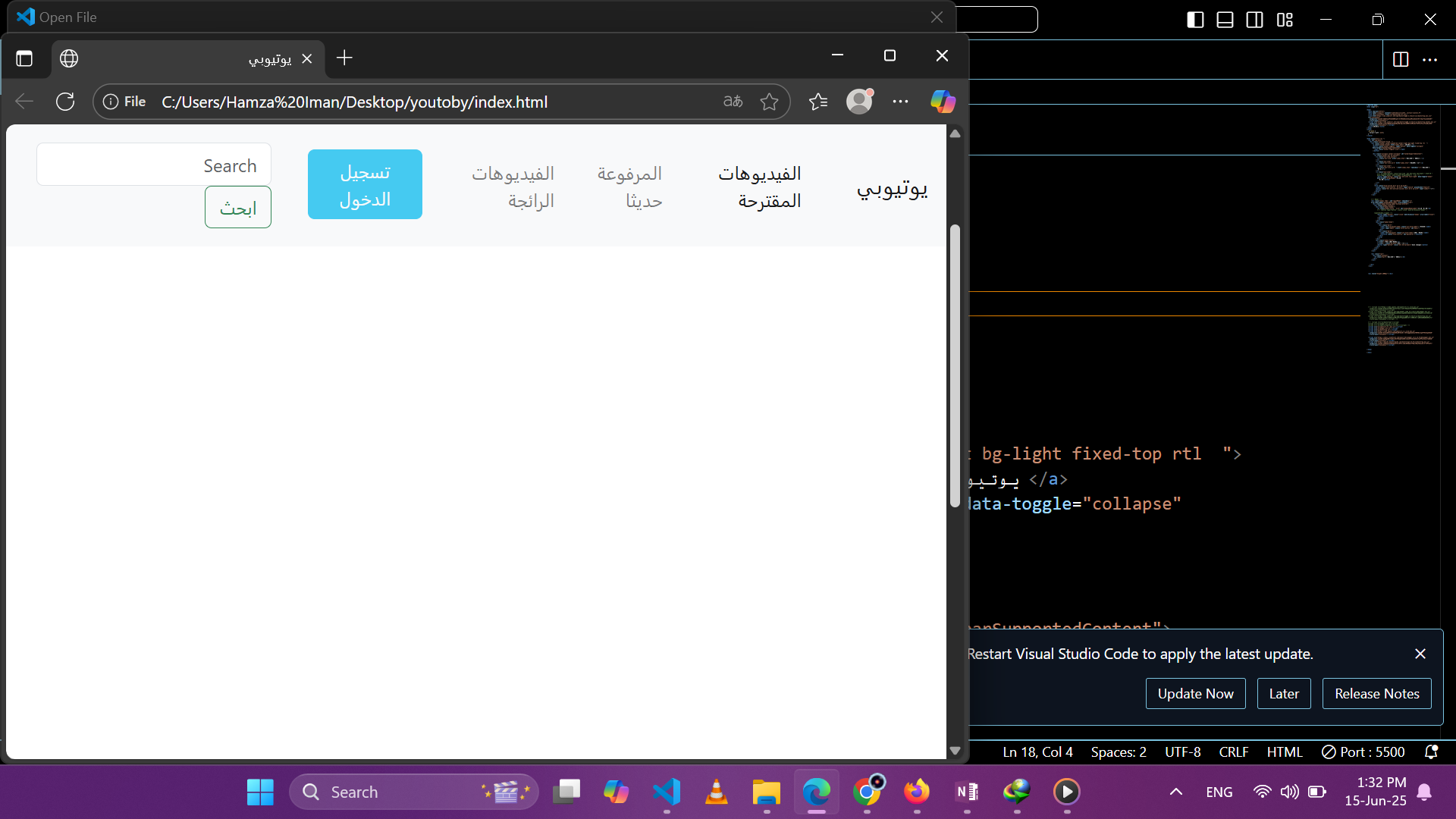Open the Edge favorites list icon
This screenshot has width=1456, height=819.
click(x=817, y=102)
